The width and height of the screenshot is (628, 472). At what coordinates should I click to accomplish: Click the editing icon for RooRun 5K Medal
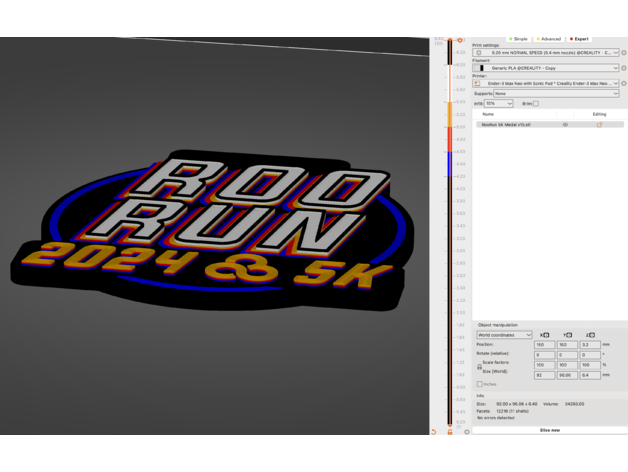point(599,125)
